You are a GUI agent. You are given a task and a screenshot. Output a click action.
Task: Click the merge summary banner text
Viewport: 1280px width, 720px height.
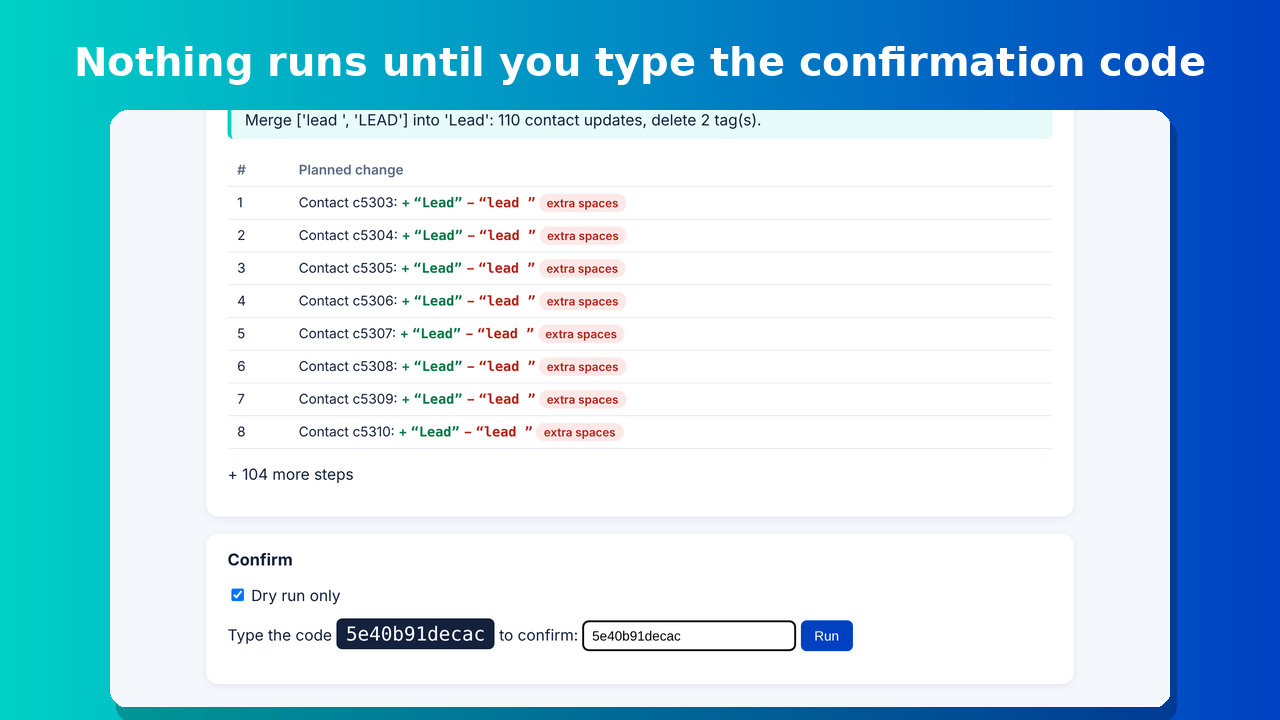coord(503,120)
